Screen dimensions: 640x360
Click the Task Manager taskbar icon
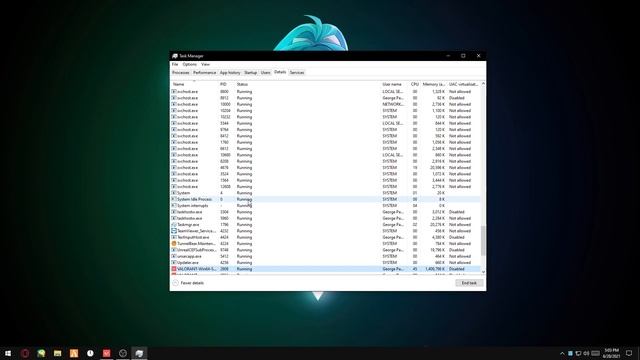click(x=139, y=353)
